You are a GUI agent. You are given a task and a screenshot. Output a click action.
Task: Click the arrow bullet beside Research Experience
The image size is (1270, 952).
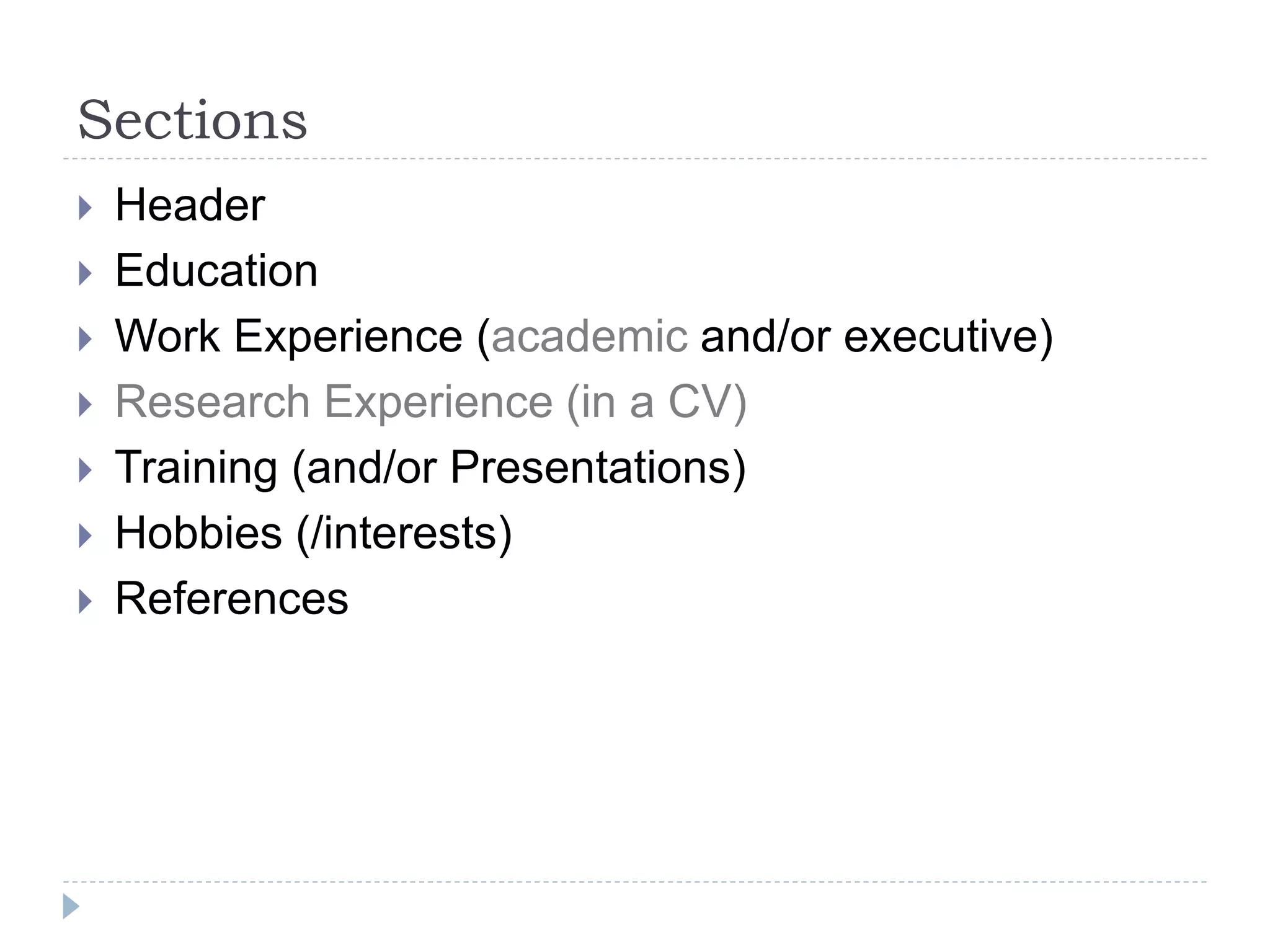(85, 405)
